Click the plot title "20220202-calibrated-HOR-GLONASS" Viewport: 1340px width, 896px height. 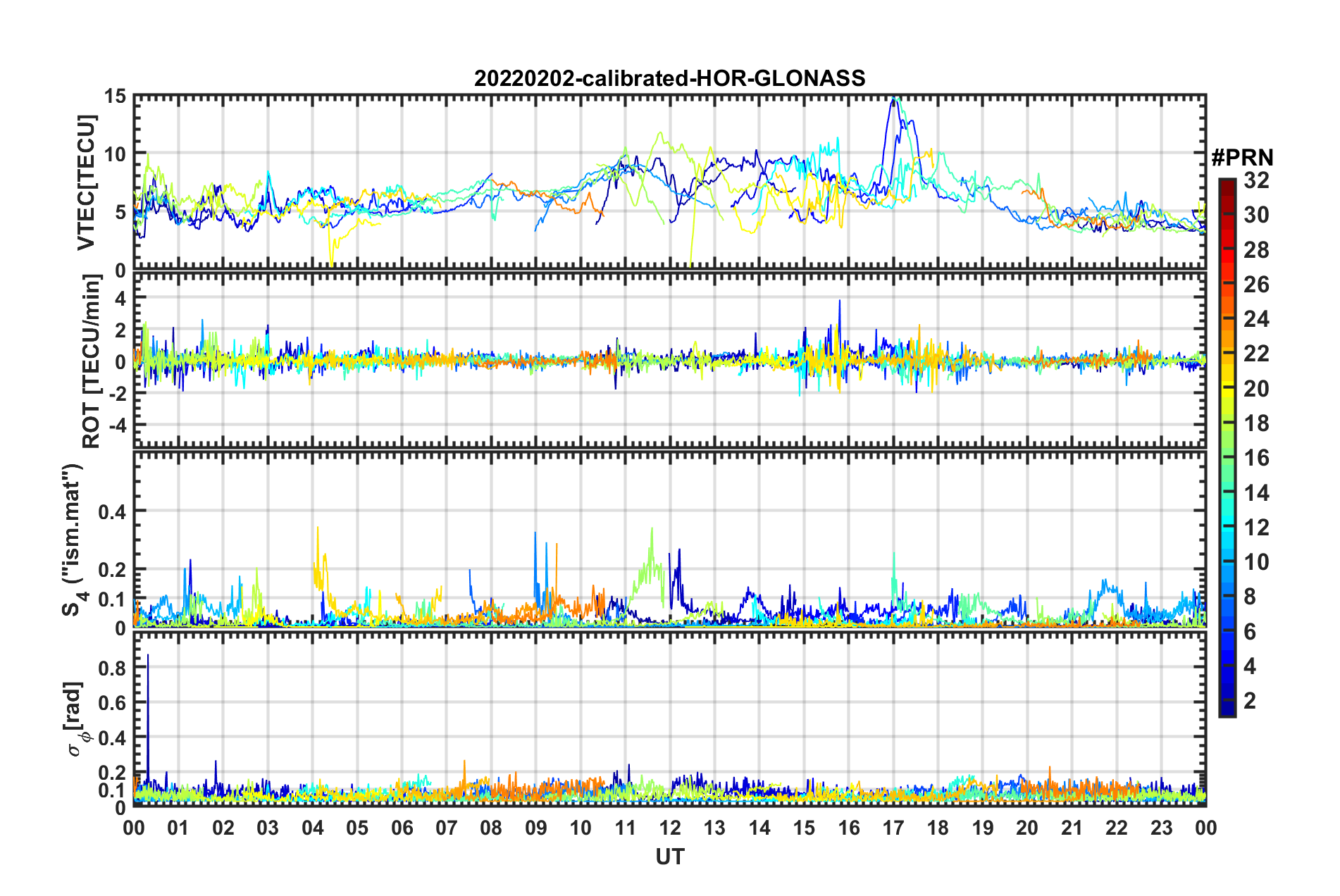(x=669, y=78)
